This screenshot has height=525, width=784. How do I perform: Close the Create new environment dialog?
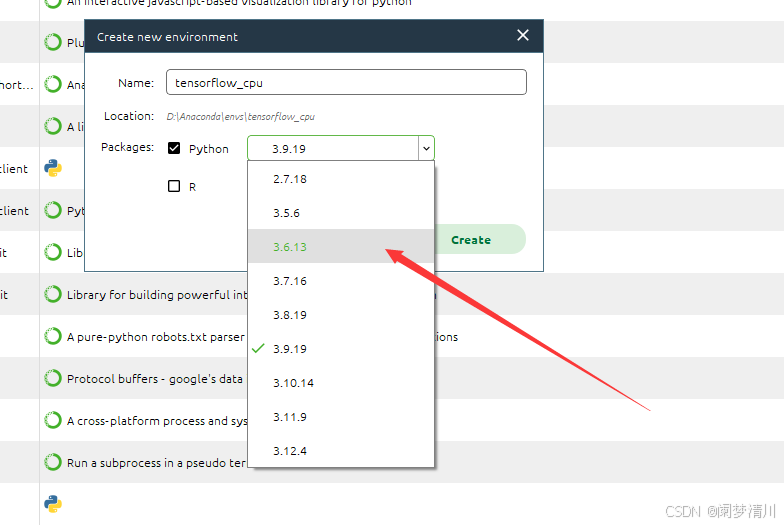coord(522,36)
